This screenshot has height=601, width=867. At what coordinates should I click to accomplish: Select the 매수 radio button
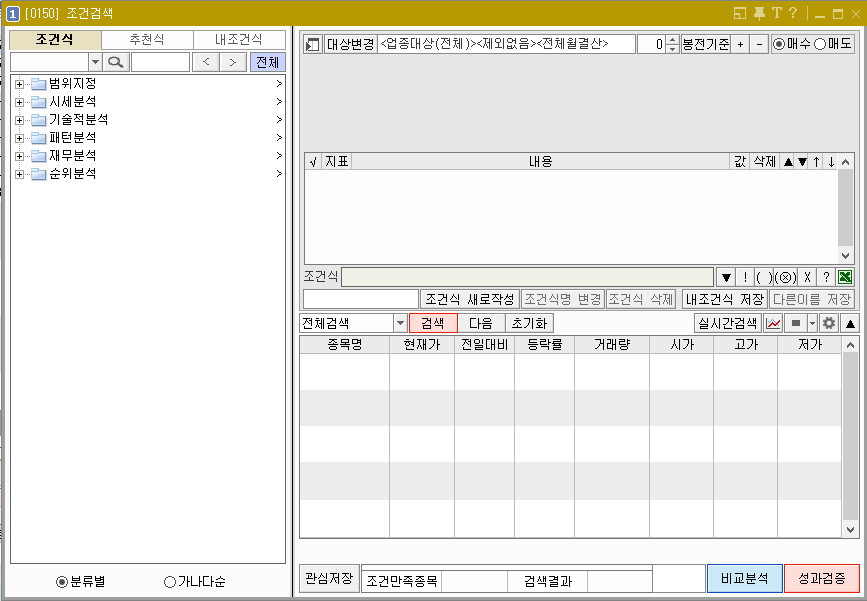coord(779,42)
